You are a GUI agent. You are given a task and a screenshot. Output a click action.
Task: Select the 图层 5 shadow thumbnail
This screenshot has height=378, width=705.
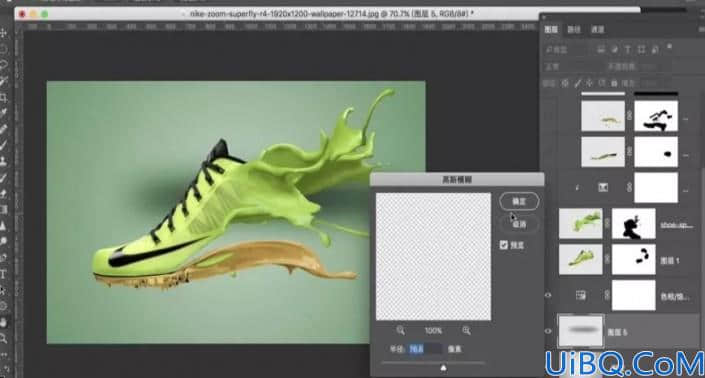tap(580, 331)
